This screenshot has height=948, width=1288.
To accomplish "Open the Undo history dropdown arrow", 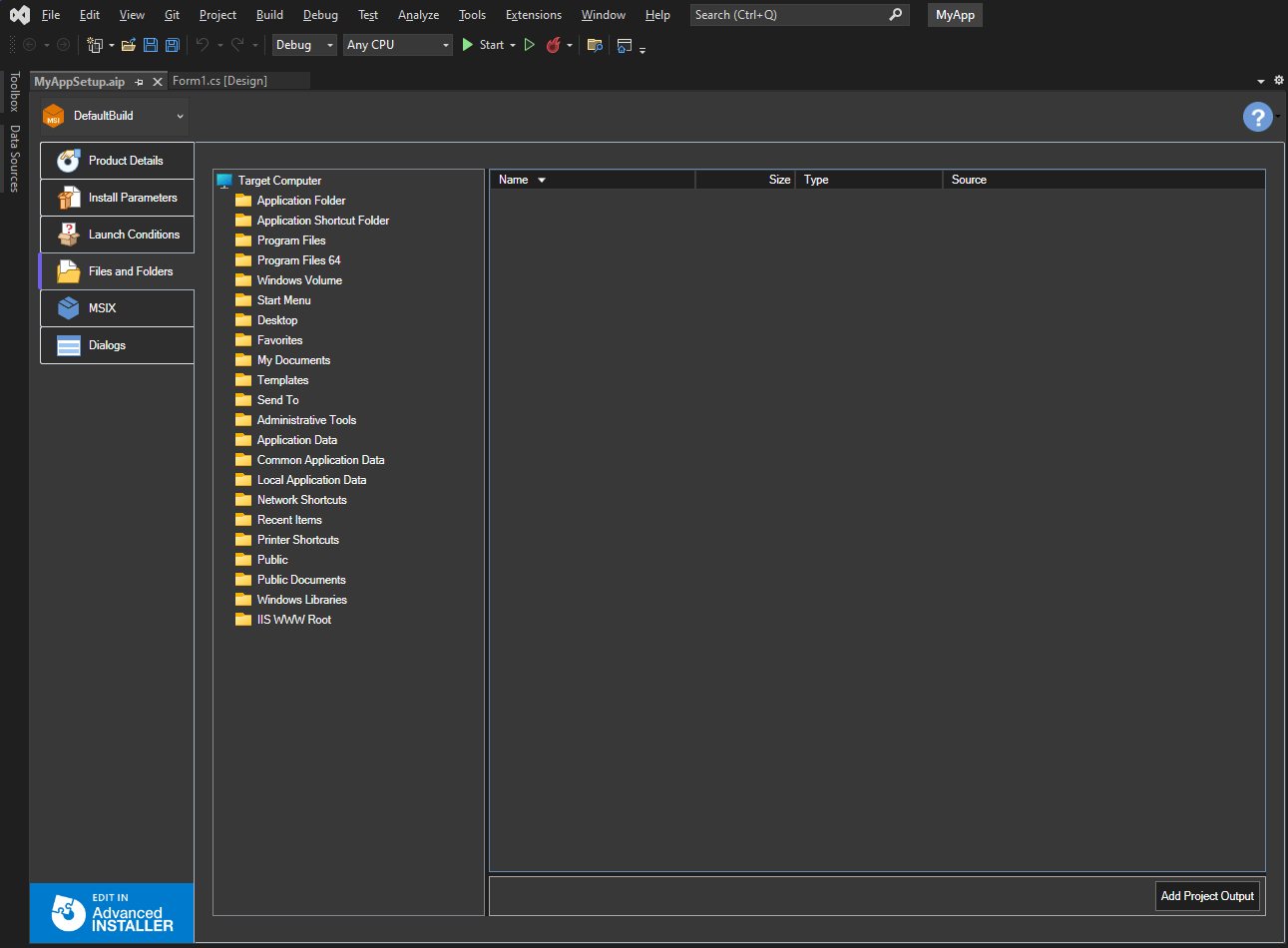I will tap(220, 45).
